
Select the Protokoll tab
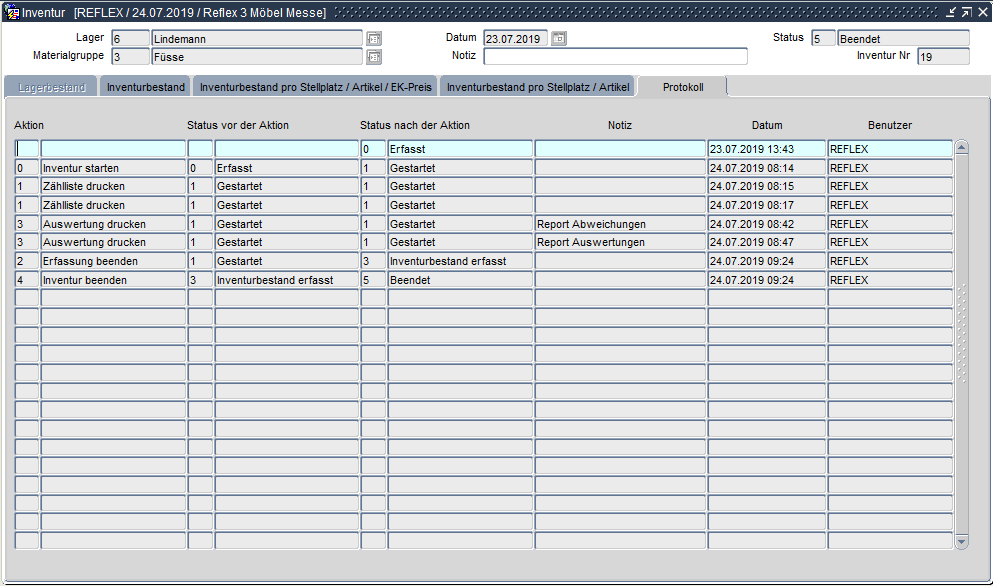point(683,88)
